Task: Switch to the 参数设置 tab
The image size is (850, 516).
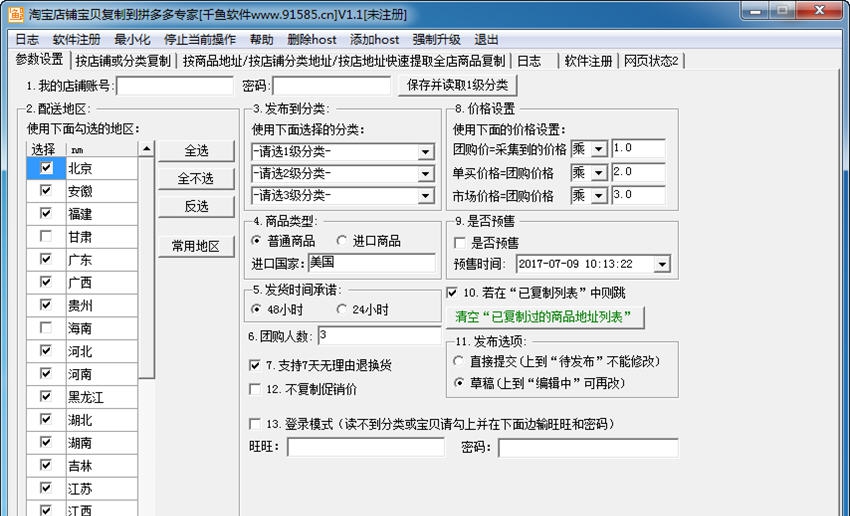Action: [40, 60]
